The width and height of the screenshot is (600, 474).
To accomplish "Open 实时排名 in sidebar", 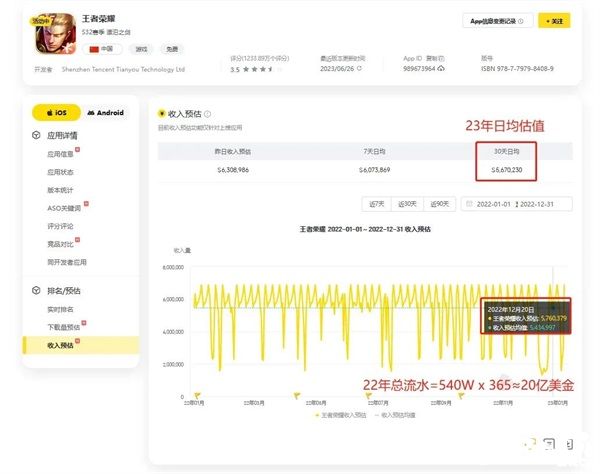I will click(x=60, y=309).
